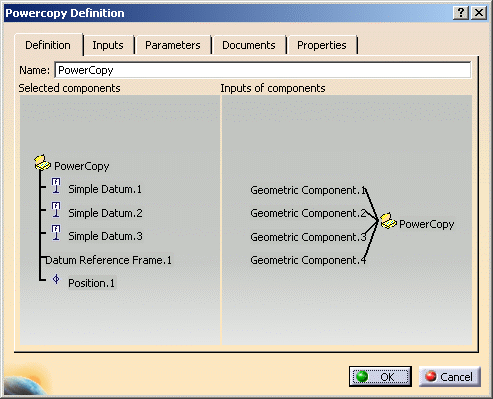Select Geometric Component.4 input
Viewport: 493px width, 399px height.
(x=308, y=260)
